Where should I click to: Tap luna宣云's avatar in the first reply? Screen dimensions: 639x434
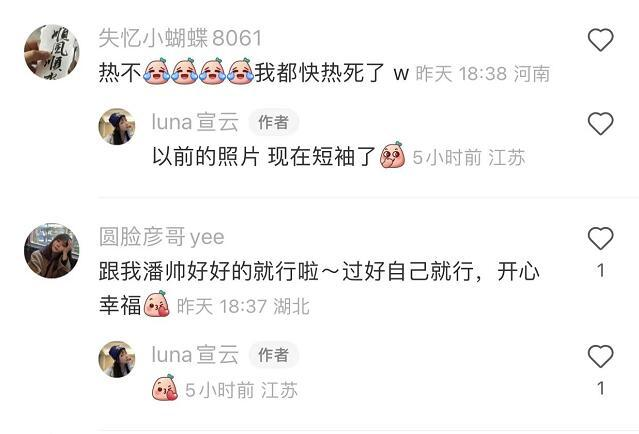[x=117, y=126]
